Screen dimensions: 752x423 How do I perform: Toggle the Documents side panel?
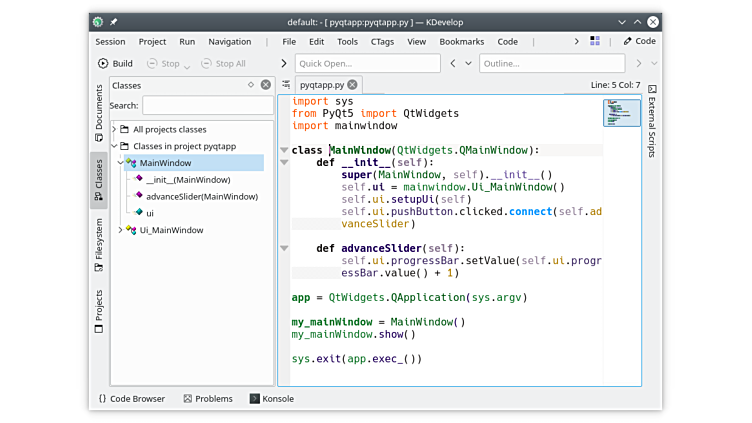(x=98, y=112)
